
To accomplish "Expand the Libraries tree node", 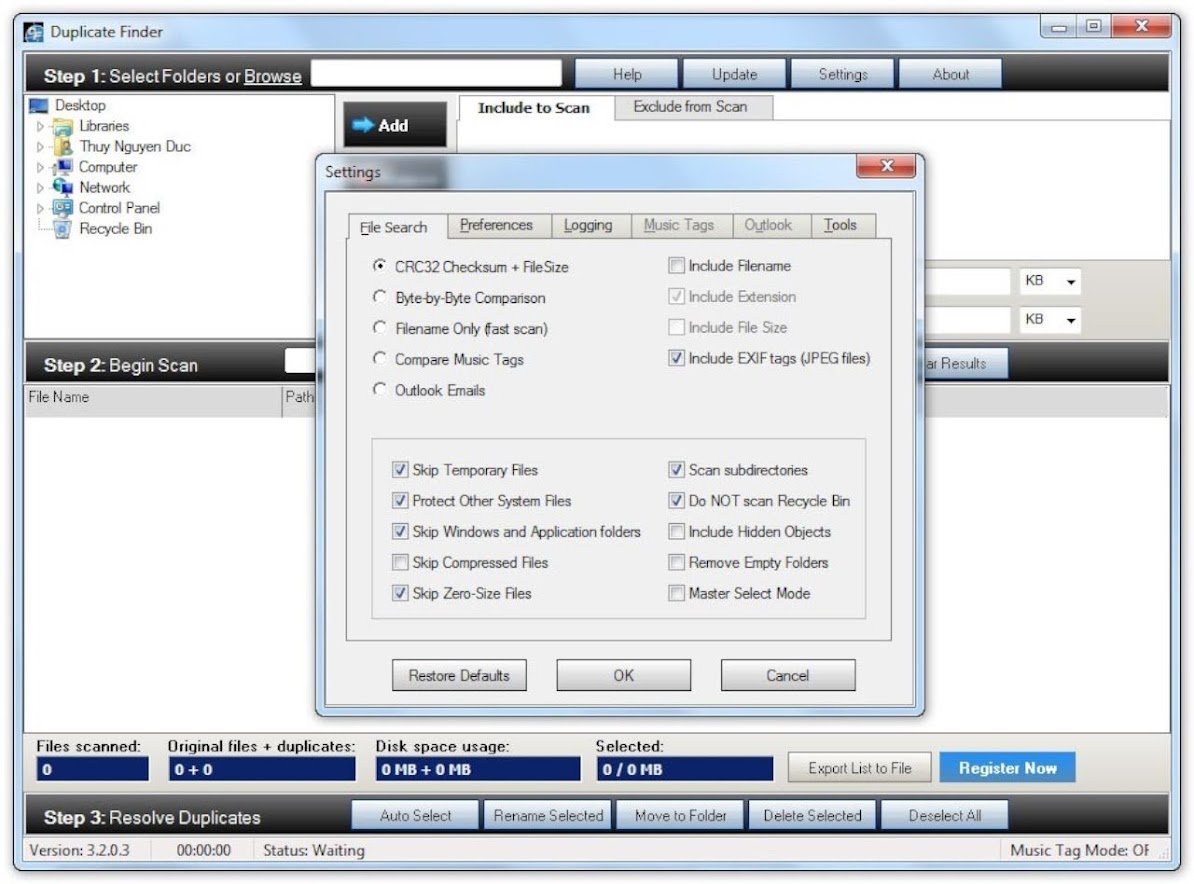I will (40, 126).
